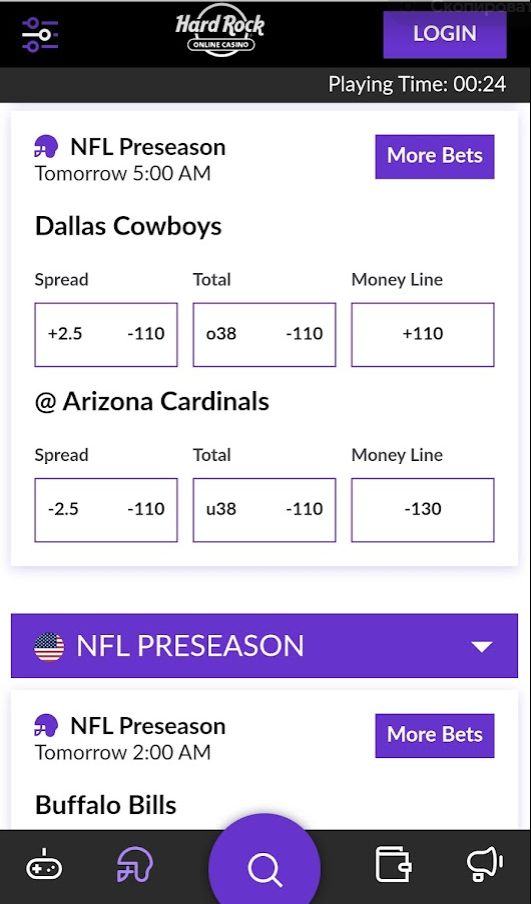This screenshot has height=904, width=531.
Task: Tap the Buffalo Bills team name
Action: tap(106, 805)
